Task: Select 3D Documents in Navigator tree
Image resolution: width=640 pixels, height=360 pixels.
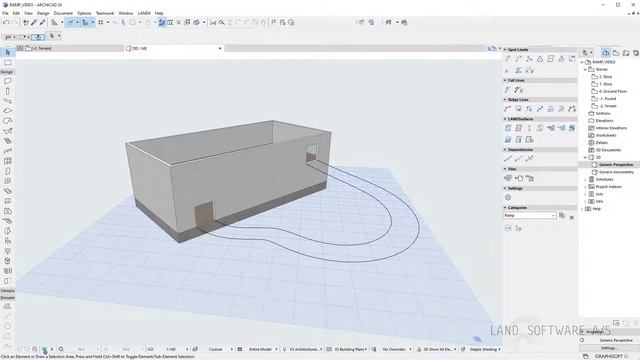Action: pyautogui.click(x=608, y=150)
